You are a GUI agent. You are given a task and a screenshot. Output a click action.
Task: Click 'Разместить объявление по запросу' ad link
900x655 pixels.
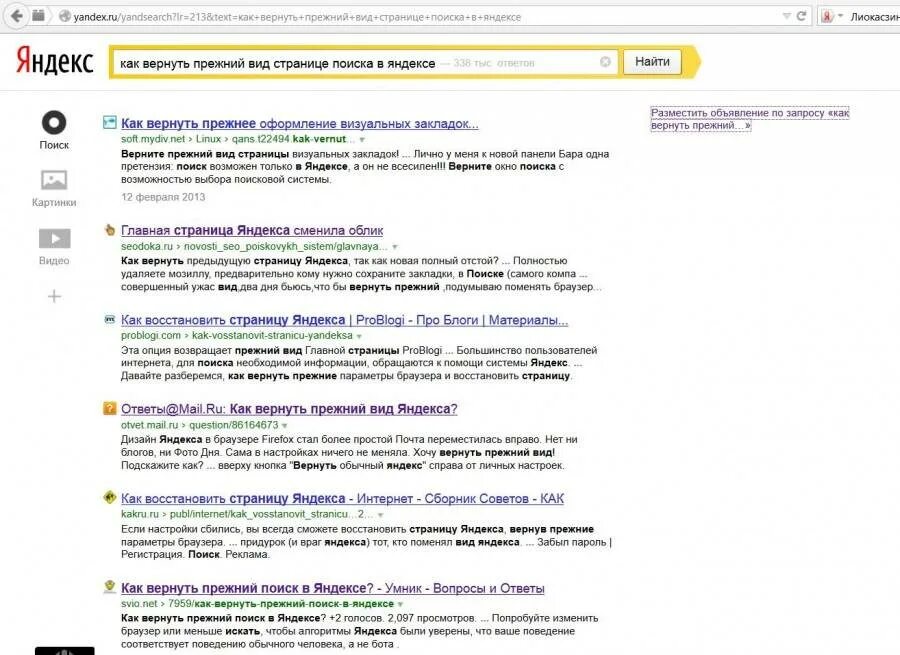coord(750,119)
